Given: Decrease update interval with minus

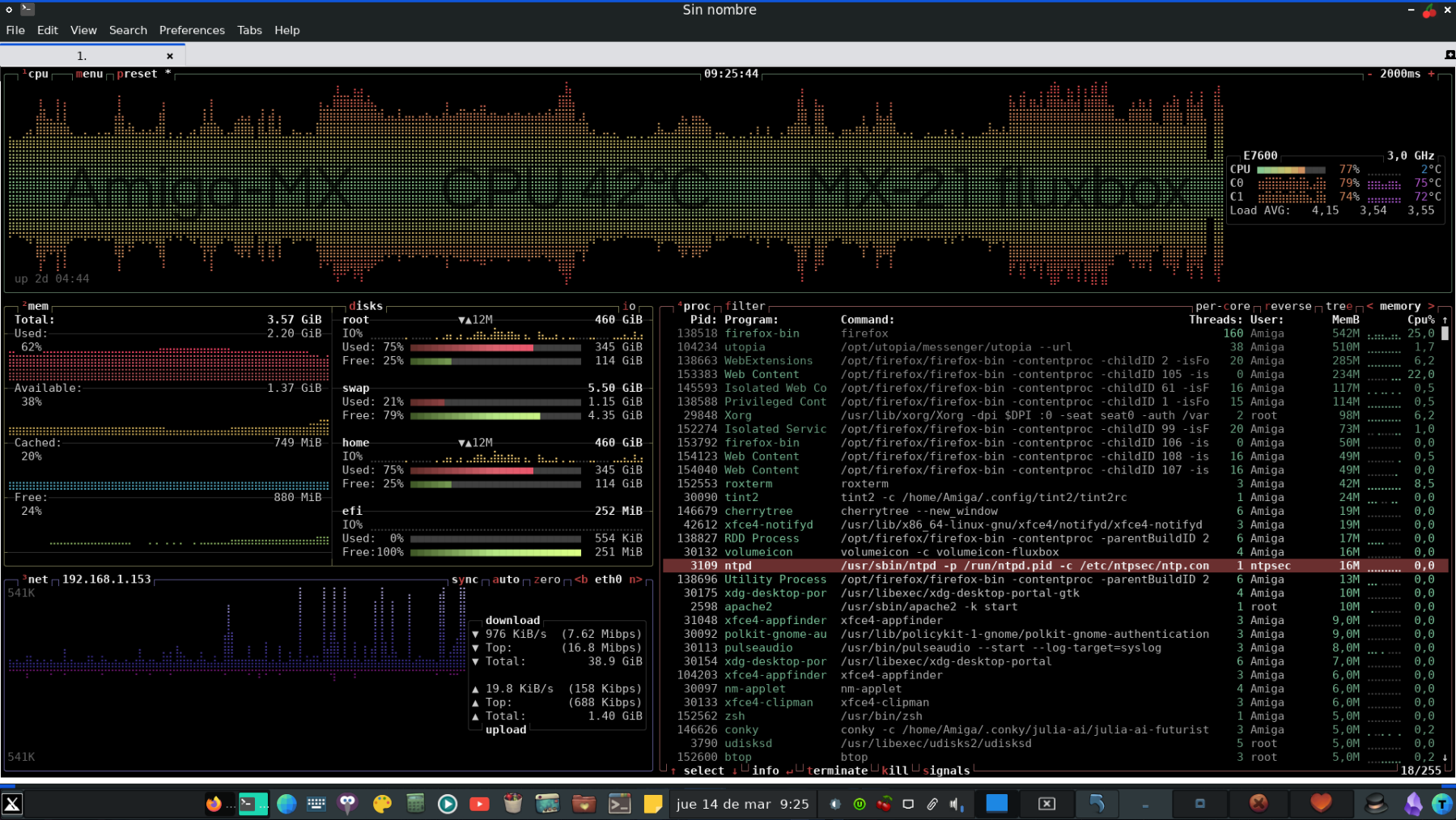Looking at the screenshot, I should click(1369, 74).
